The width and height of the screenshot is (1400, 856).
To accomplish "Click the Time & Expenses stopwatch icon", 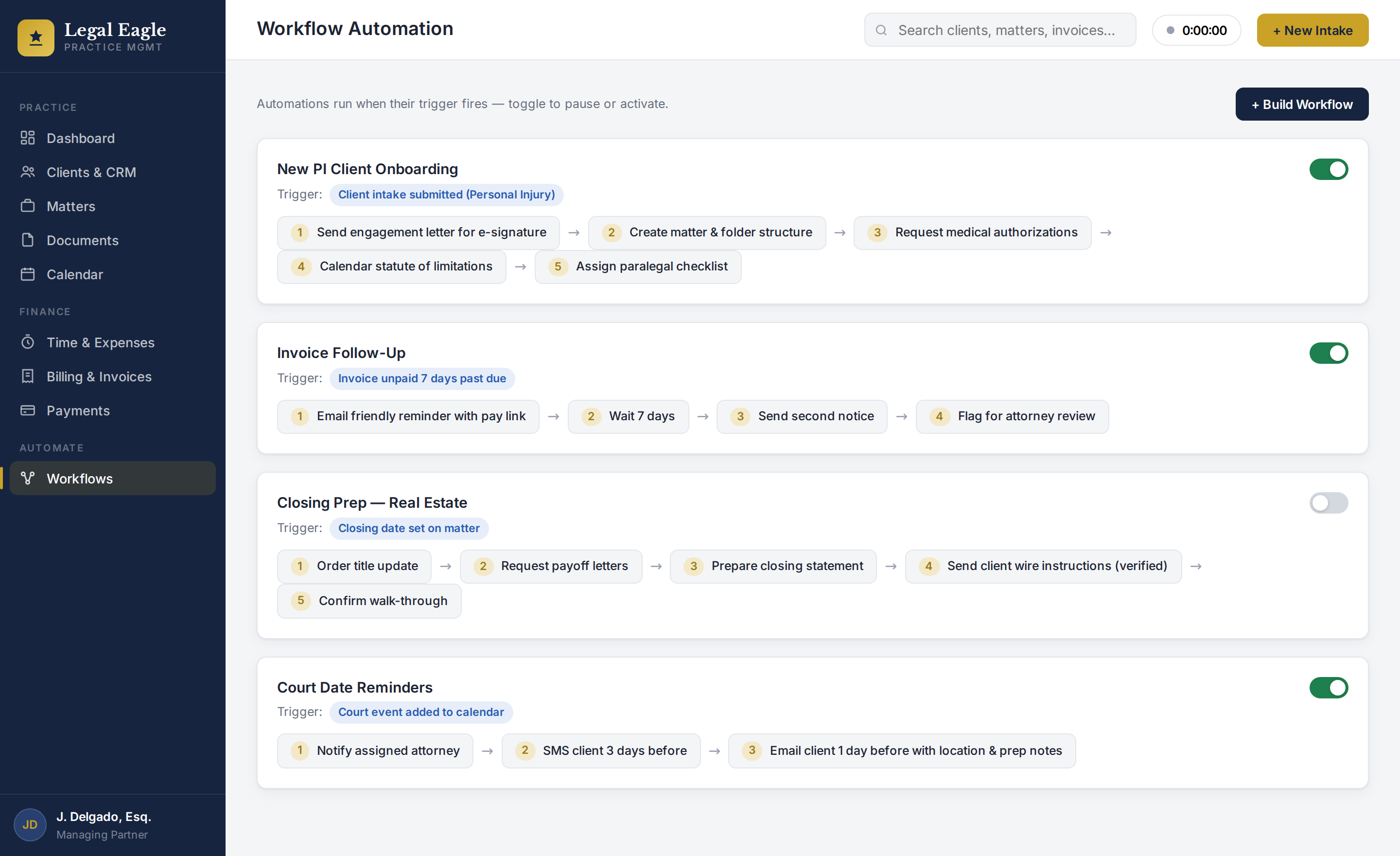I will (x=27, y=342).
